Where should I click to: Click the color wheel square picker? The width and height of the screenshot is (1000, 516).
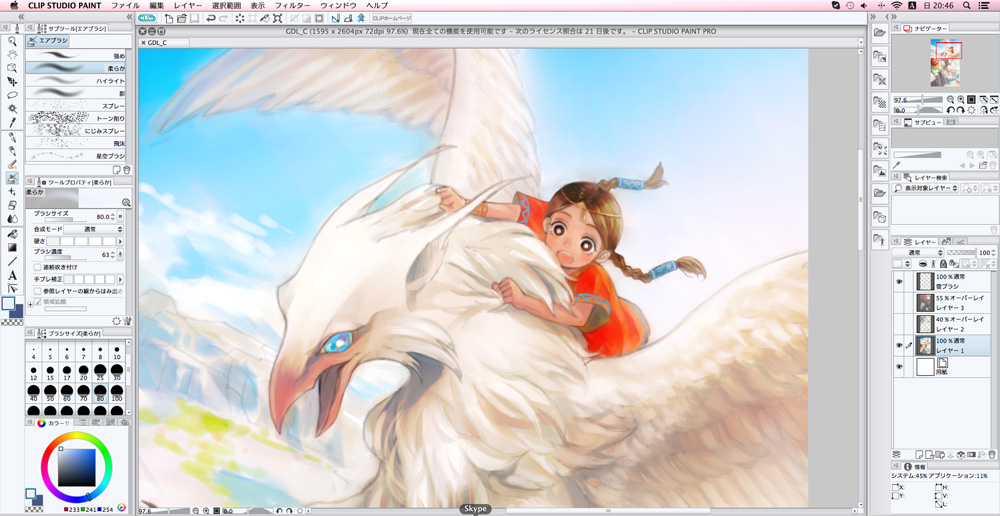77,468
